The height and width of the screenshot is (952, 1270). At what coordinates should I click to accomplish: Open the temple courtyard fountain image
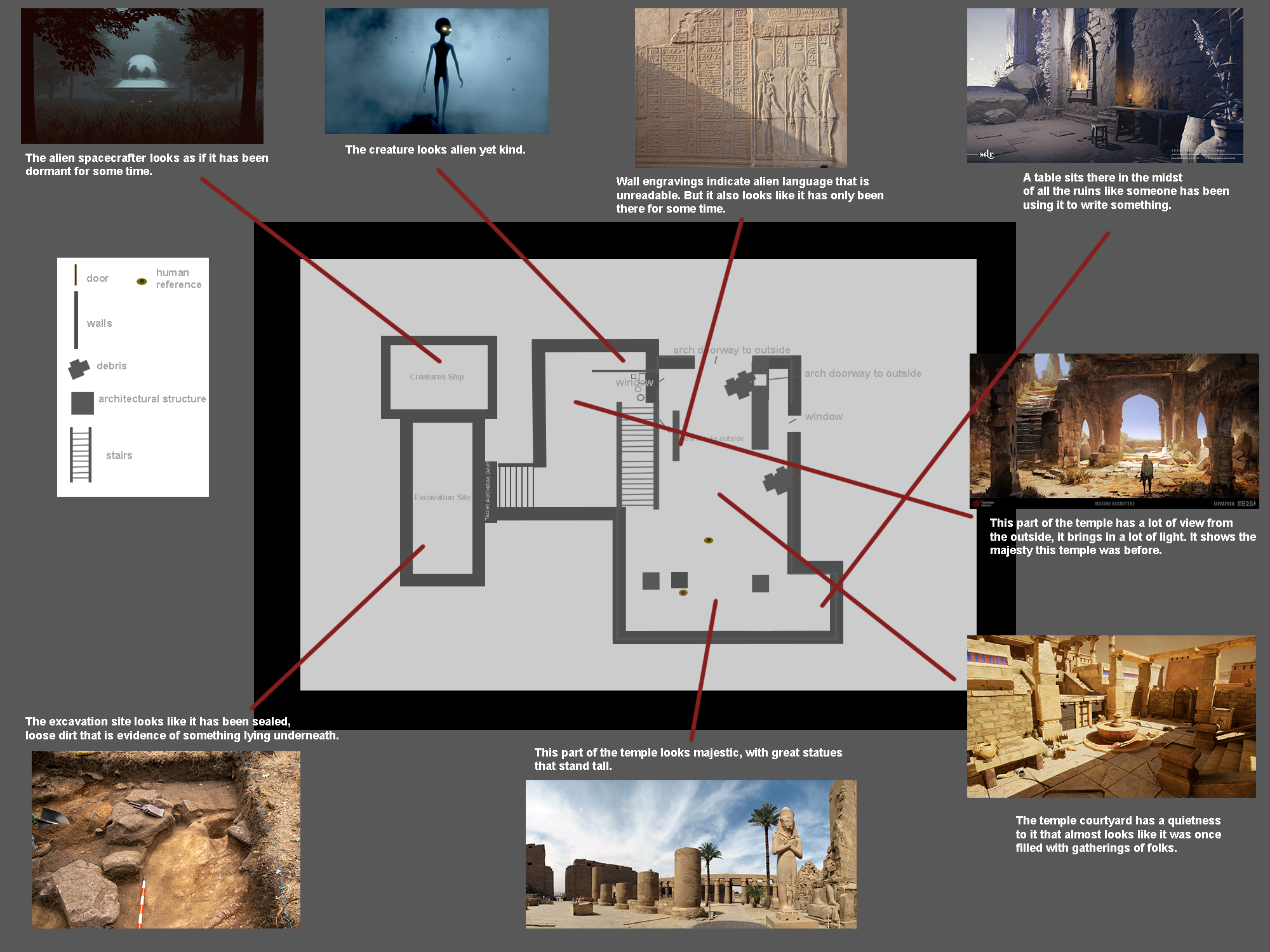tap(1111, 717)
